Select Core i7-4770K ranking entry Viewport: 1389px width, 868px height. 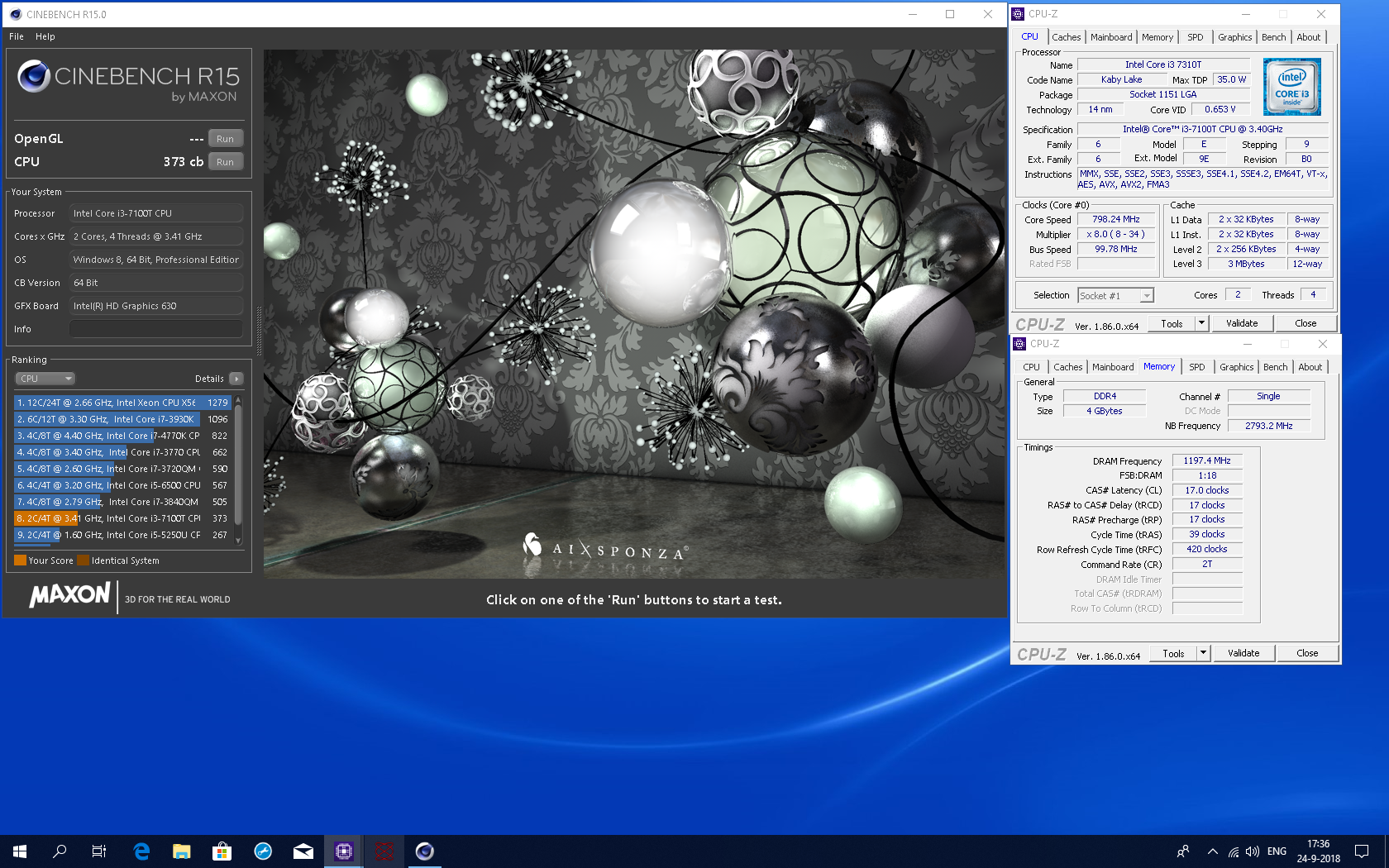[x=122, y=436]
